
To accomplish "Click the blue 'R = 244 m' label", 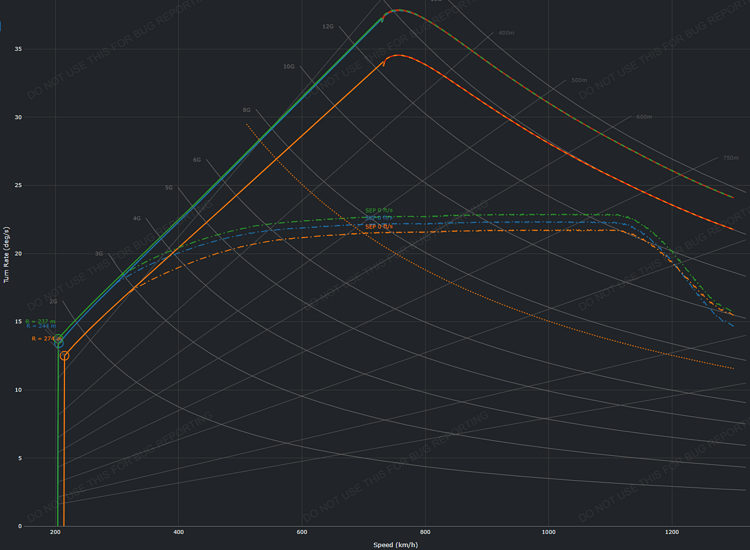I will [41, 326].
